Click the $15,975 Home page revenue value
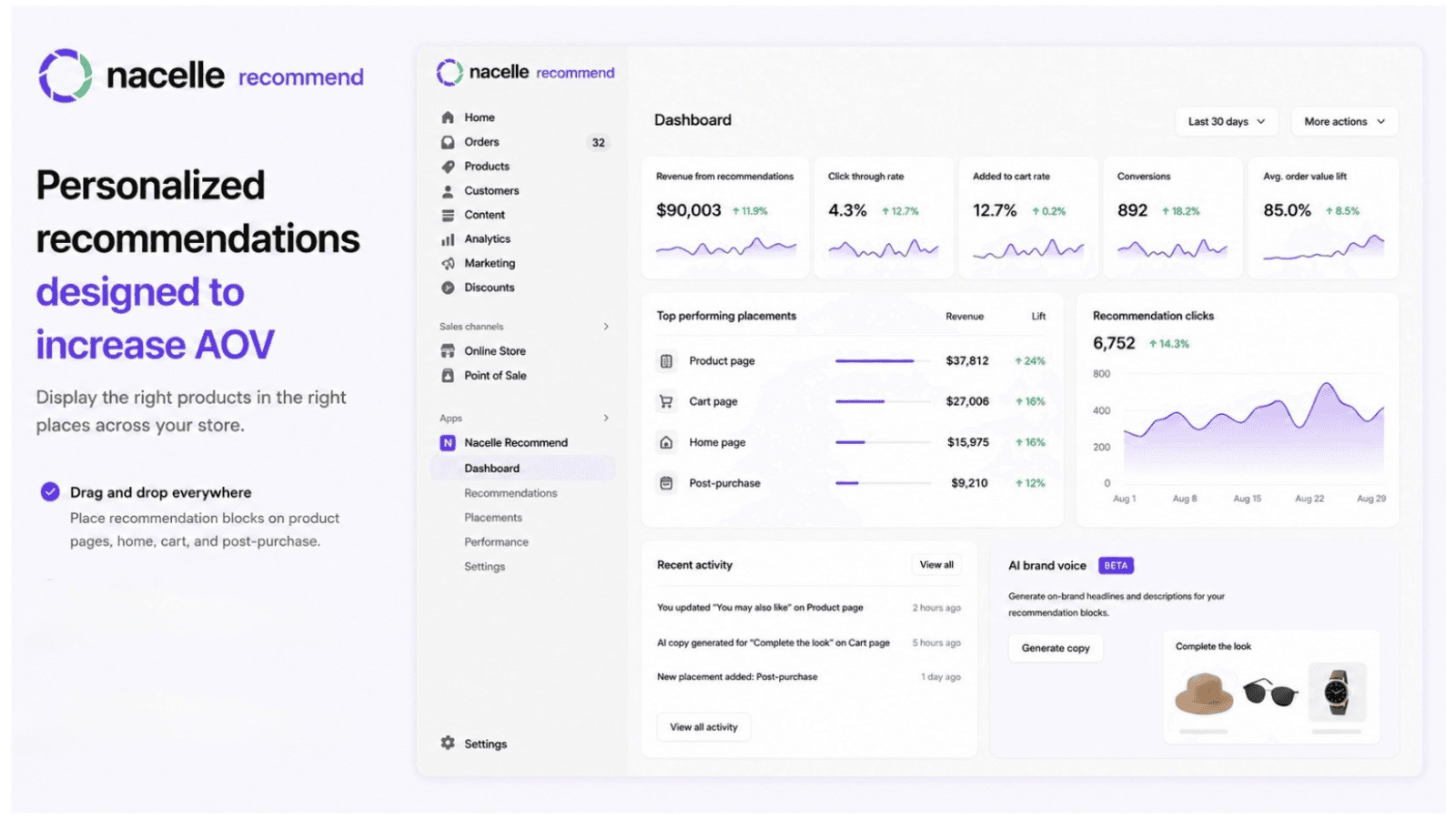Screen dimensions: 1456x819 968,442
